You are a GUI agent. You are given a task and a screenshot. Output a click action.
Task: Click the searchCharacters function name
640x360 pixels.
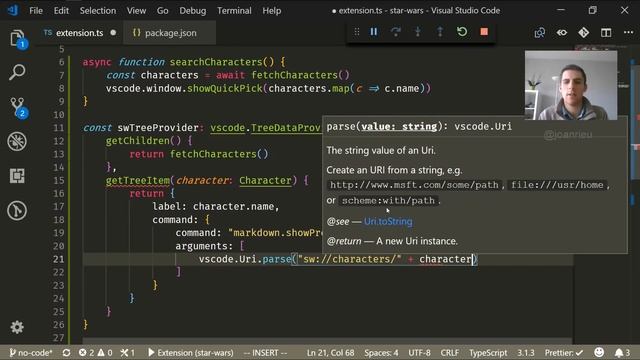[216, 62]
